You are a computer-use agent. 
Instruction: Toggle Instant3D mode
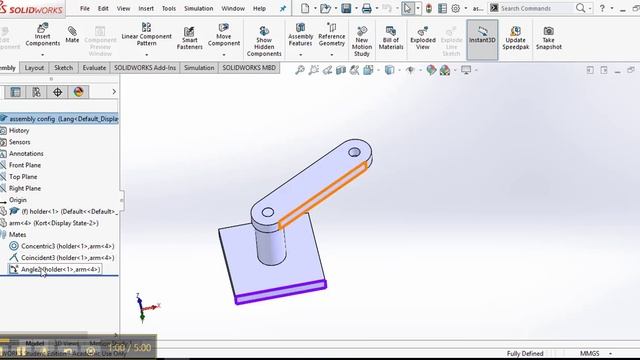pyautogui.click(x=482, y=40)
